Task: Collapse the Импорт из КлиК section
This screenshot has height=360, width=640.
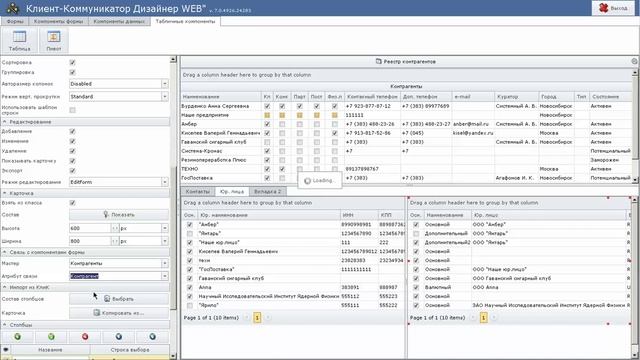Action: click(5, 287)
